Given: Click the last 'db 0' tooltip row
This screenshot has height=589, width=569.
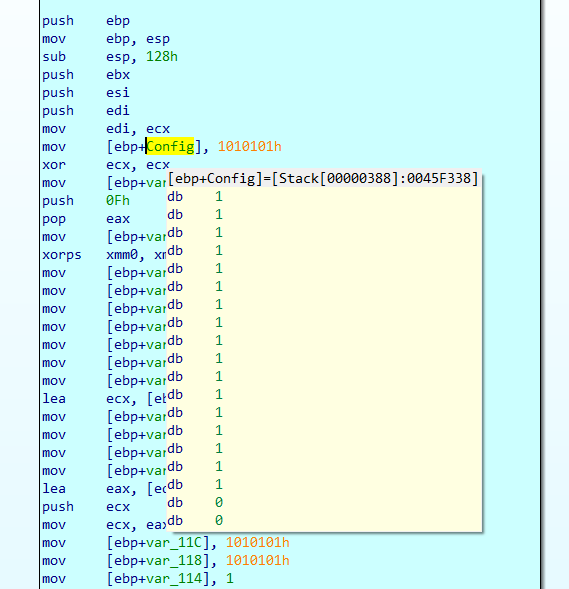Looking at the screenshot, I should (195, 521).
